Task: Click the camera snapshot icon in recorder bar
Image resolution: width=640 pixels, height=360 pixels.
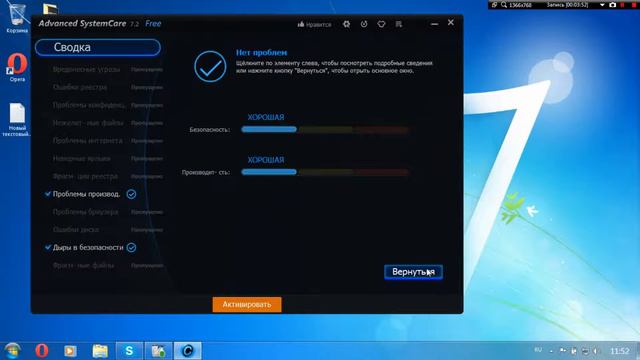Action: point(612,5)
